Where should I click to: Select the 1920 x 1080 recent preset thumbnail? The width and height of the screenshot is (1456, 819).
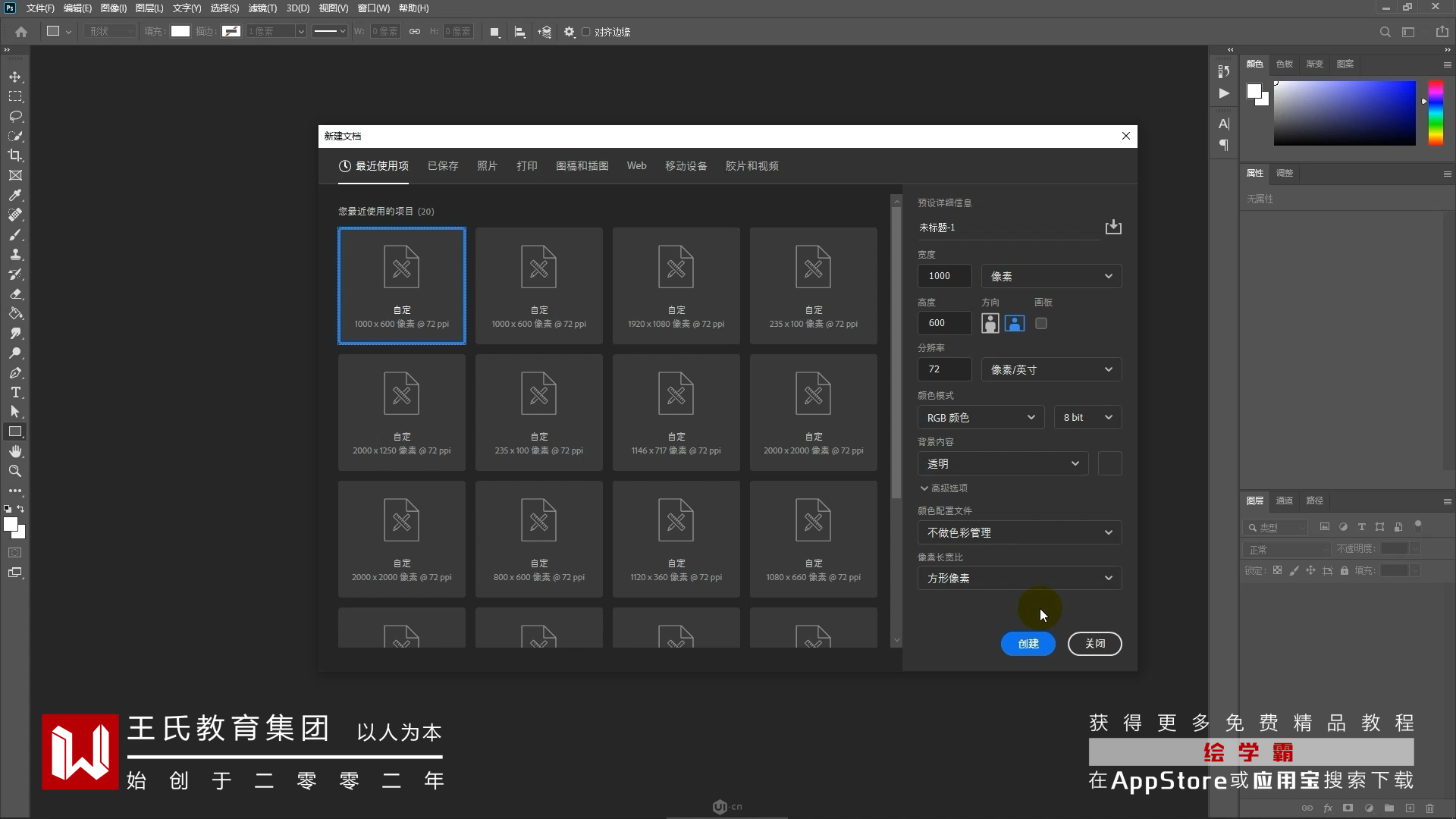click(676, 286)
